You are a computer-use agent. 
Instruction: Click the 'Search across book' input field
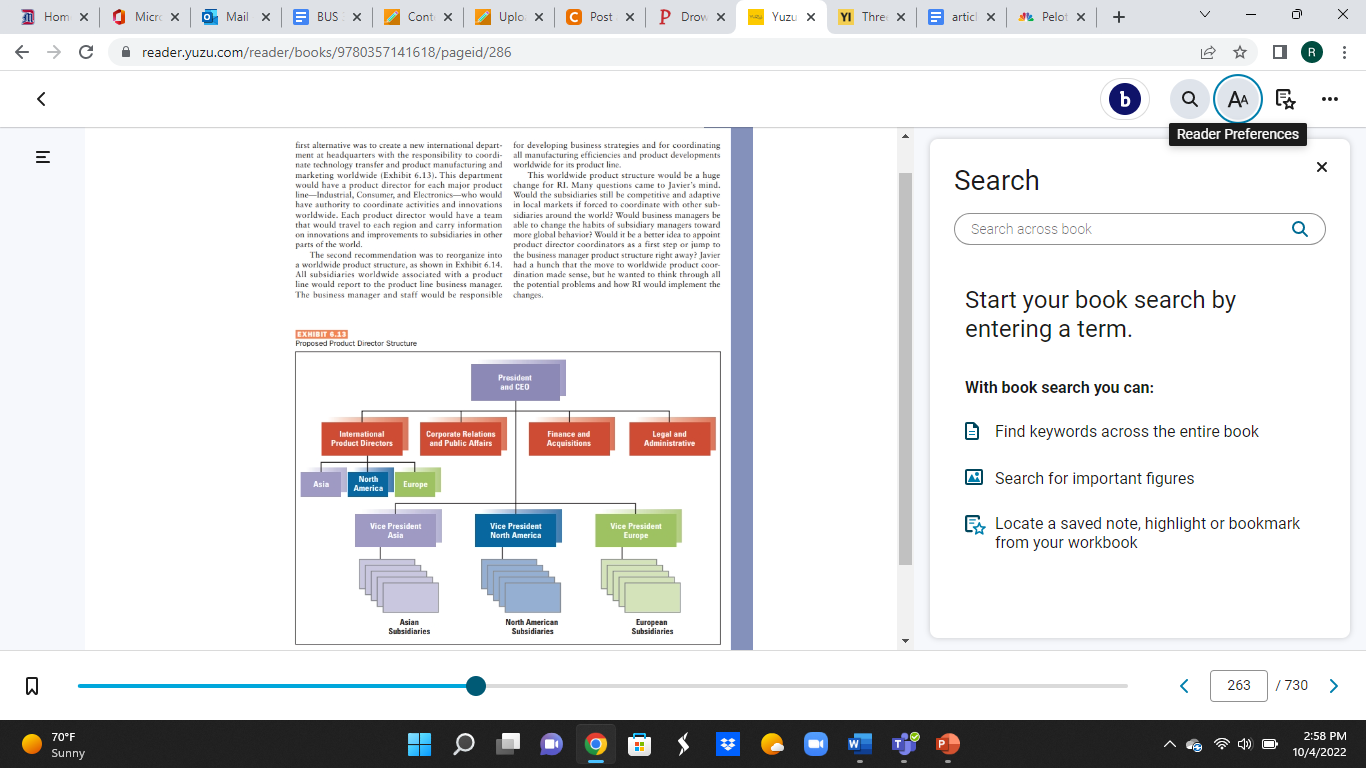pos(1140,229)
